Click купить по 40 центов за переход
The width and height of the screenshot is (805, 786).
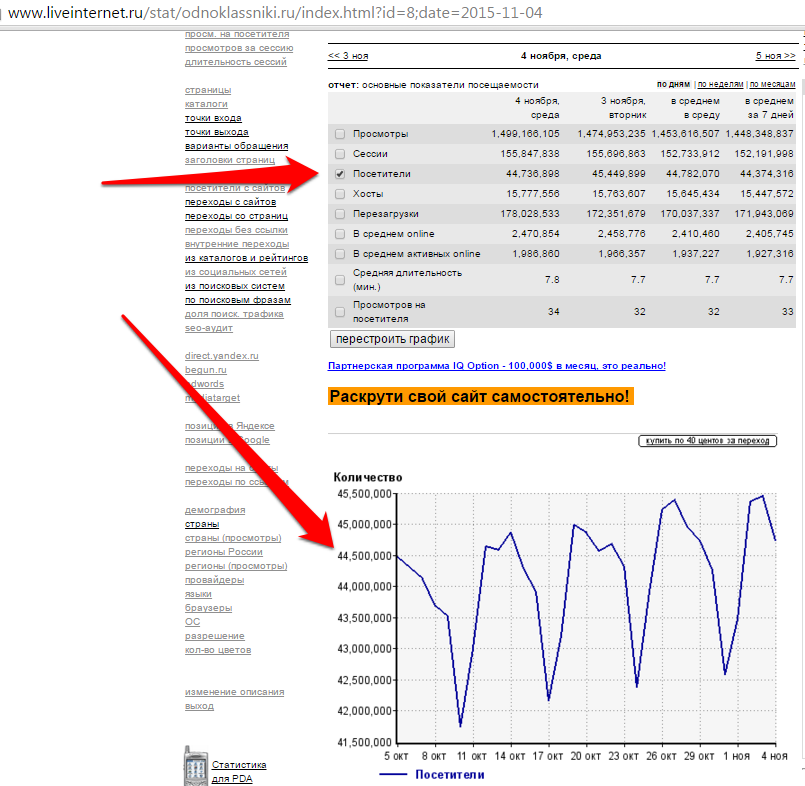(707, 441)
